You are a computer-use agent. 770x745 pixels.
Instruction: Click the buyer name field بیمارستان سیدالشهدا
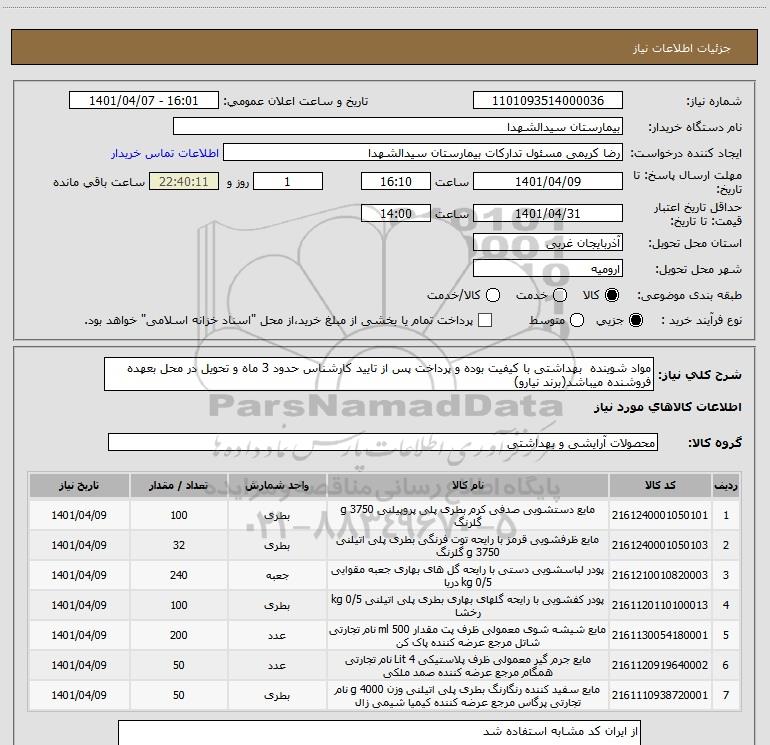pos(398,127)
